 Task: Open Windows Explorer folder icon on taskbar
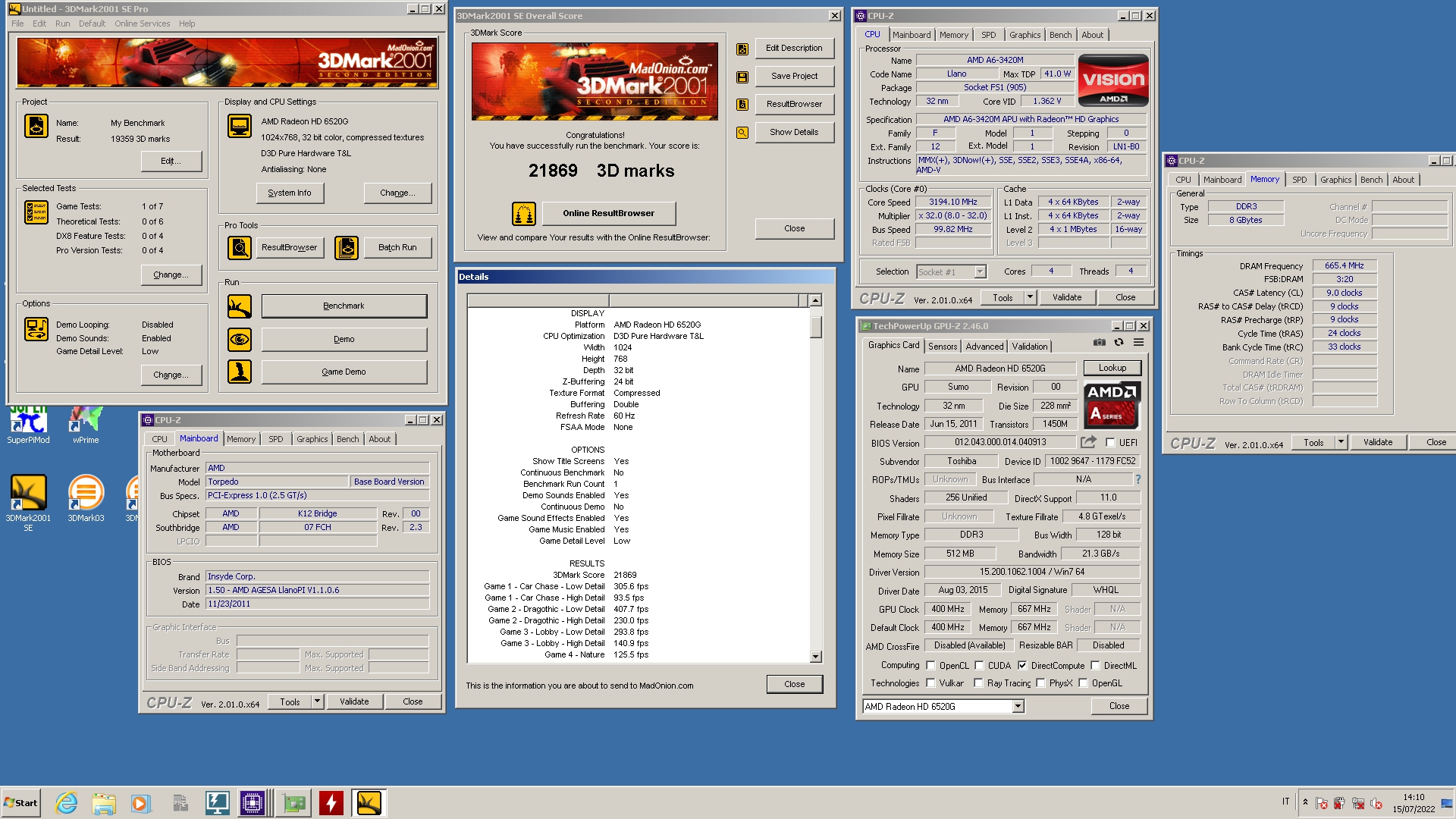point(104,803)
